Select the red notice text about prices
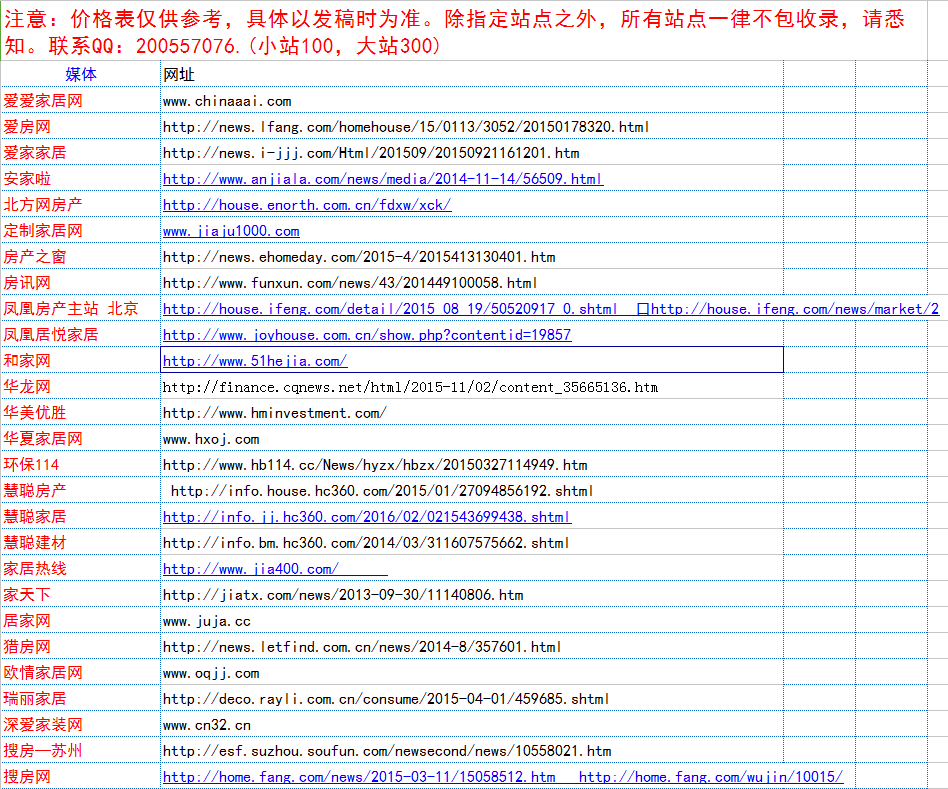 coord(455,32)
